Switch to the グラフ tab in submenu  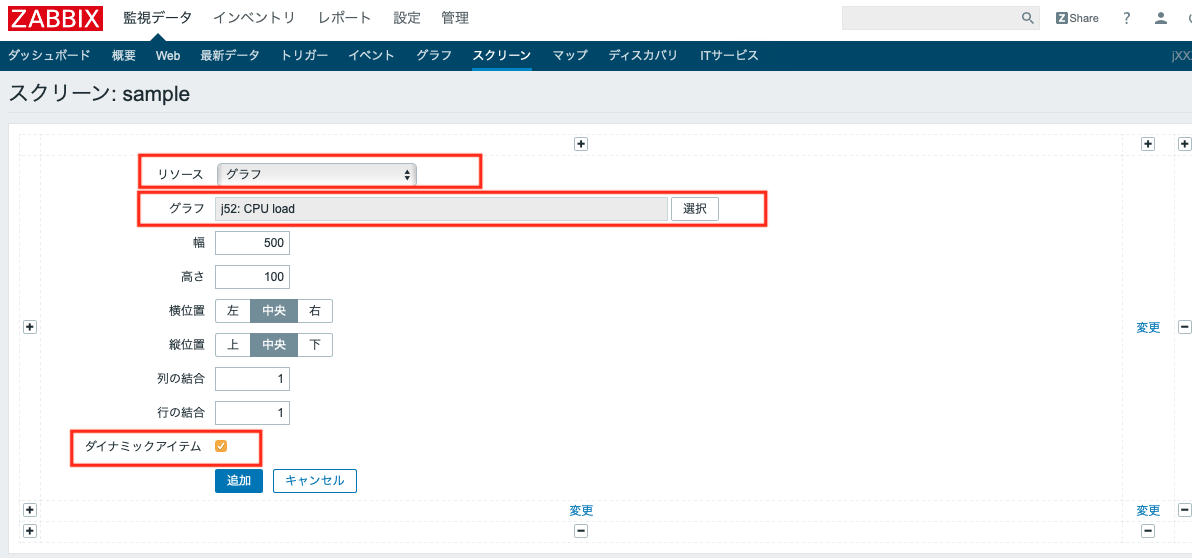coord(434,55)
